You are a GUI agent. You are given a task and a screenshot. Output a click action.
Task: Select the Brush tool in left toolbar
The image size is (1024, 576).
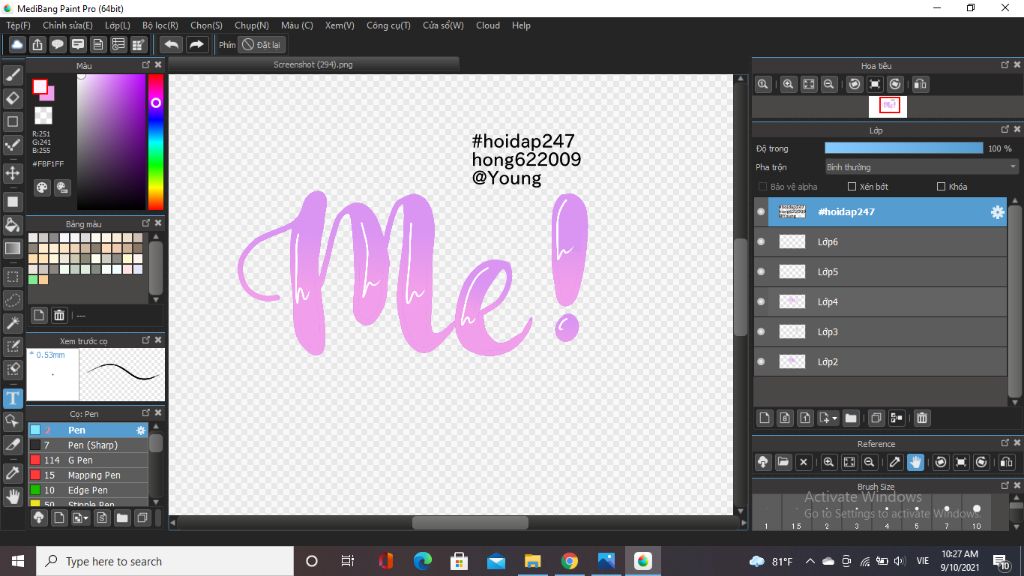(12, 75)
